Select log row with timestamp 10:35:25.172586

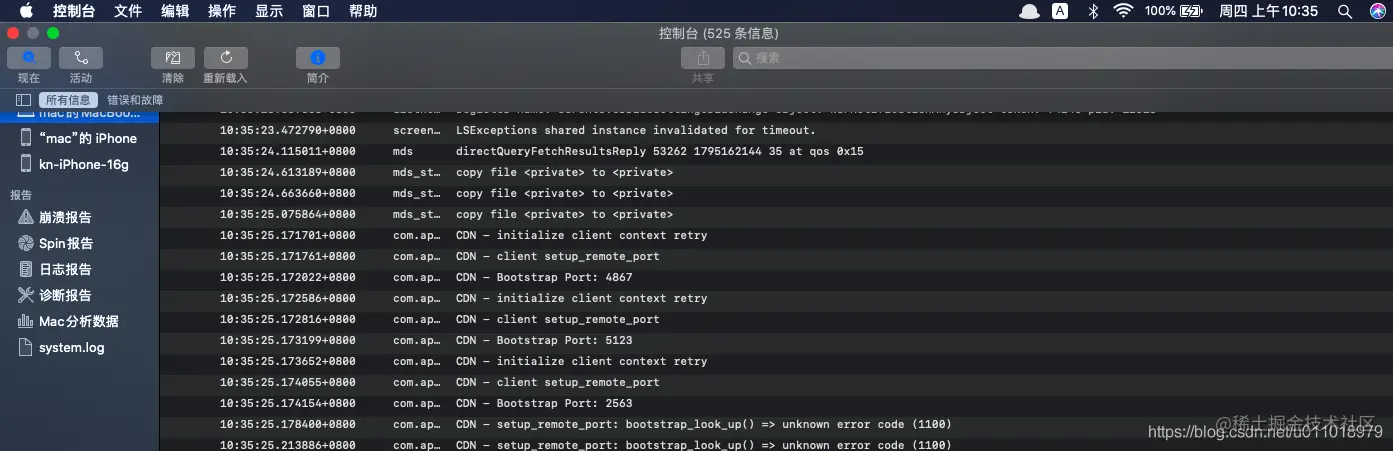(x=776, y=298)
